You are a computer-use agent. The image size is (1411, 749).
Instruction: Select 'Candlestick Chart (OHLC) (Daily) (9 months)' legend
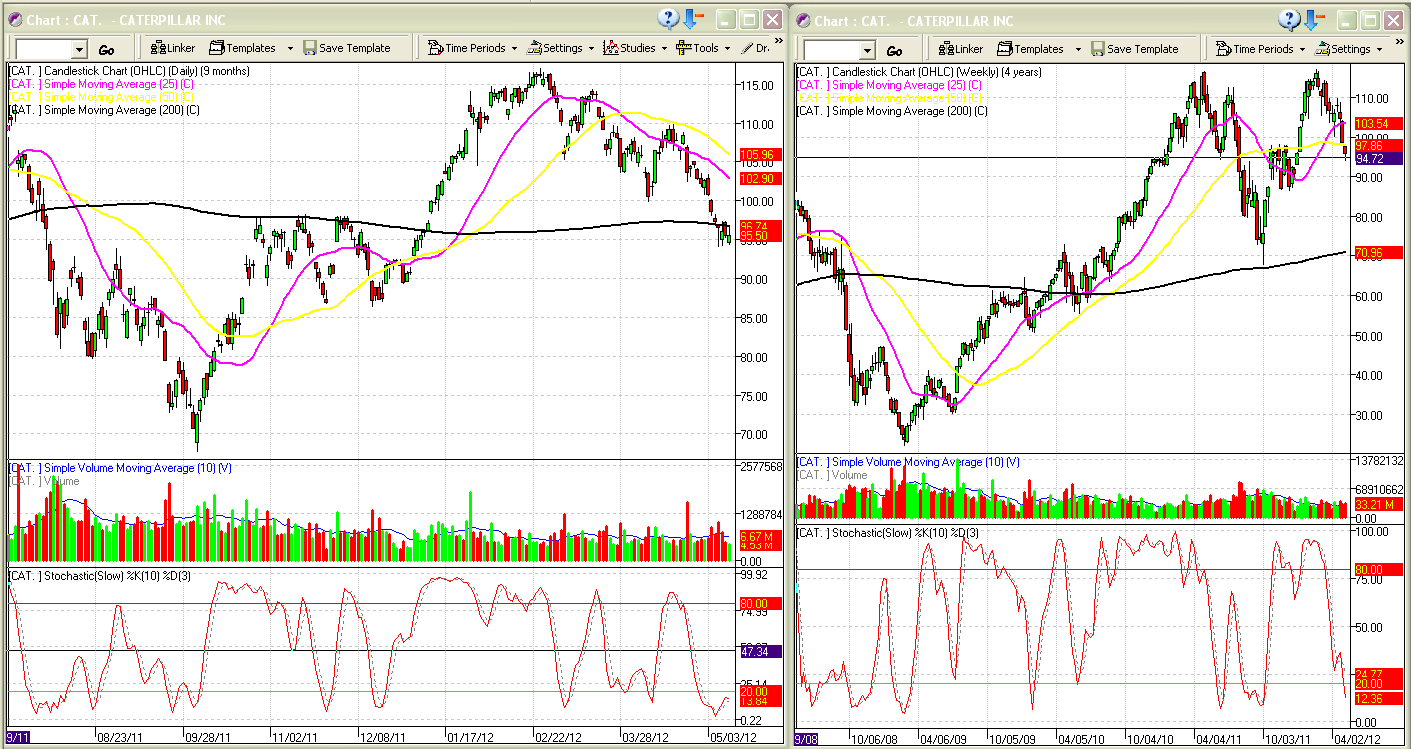click(x=129, y=71)
